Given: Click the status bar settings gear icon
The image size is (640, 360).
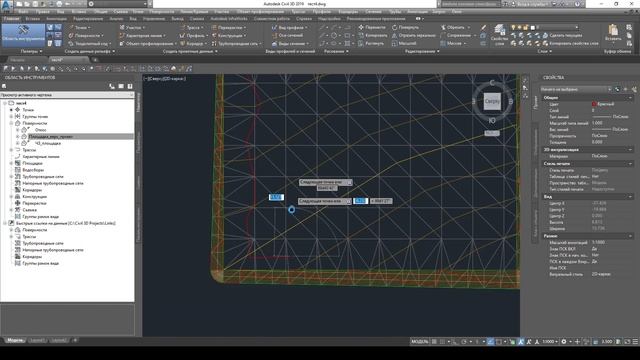Looking at the screenshot, I should pos(564,342).
